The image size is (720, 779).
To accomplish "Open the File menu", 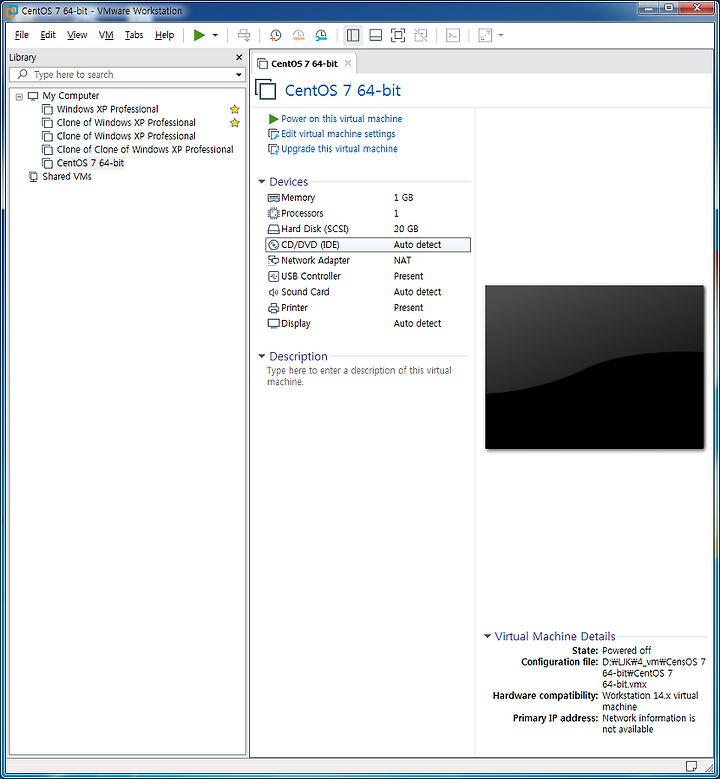I will pyautogui.click(x=22, y=35).
